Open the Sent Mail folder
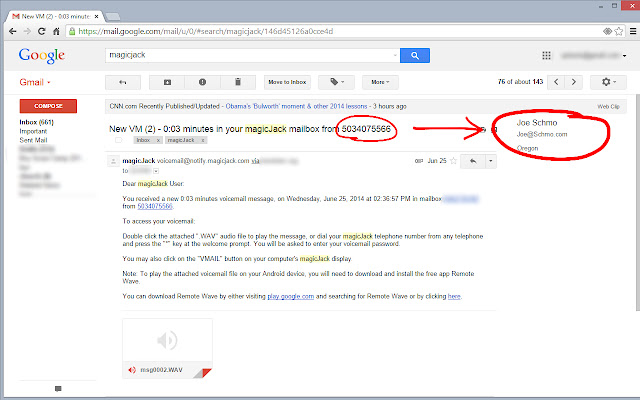The width and height of the screenshot is (640, 400). tap(33, 140)
